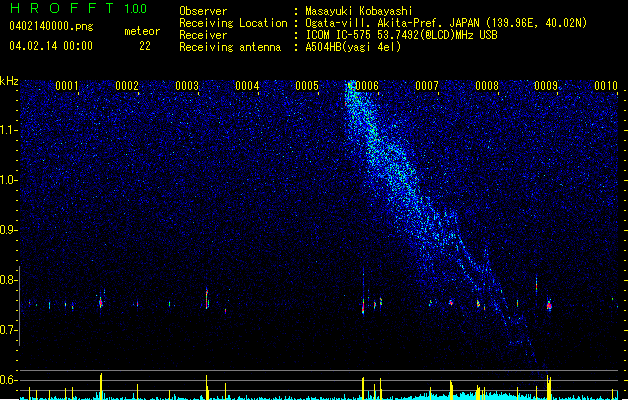Click the Receiver label

click(x=203, y=35)
